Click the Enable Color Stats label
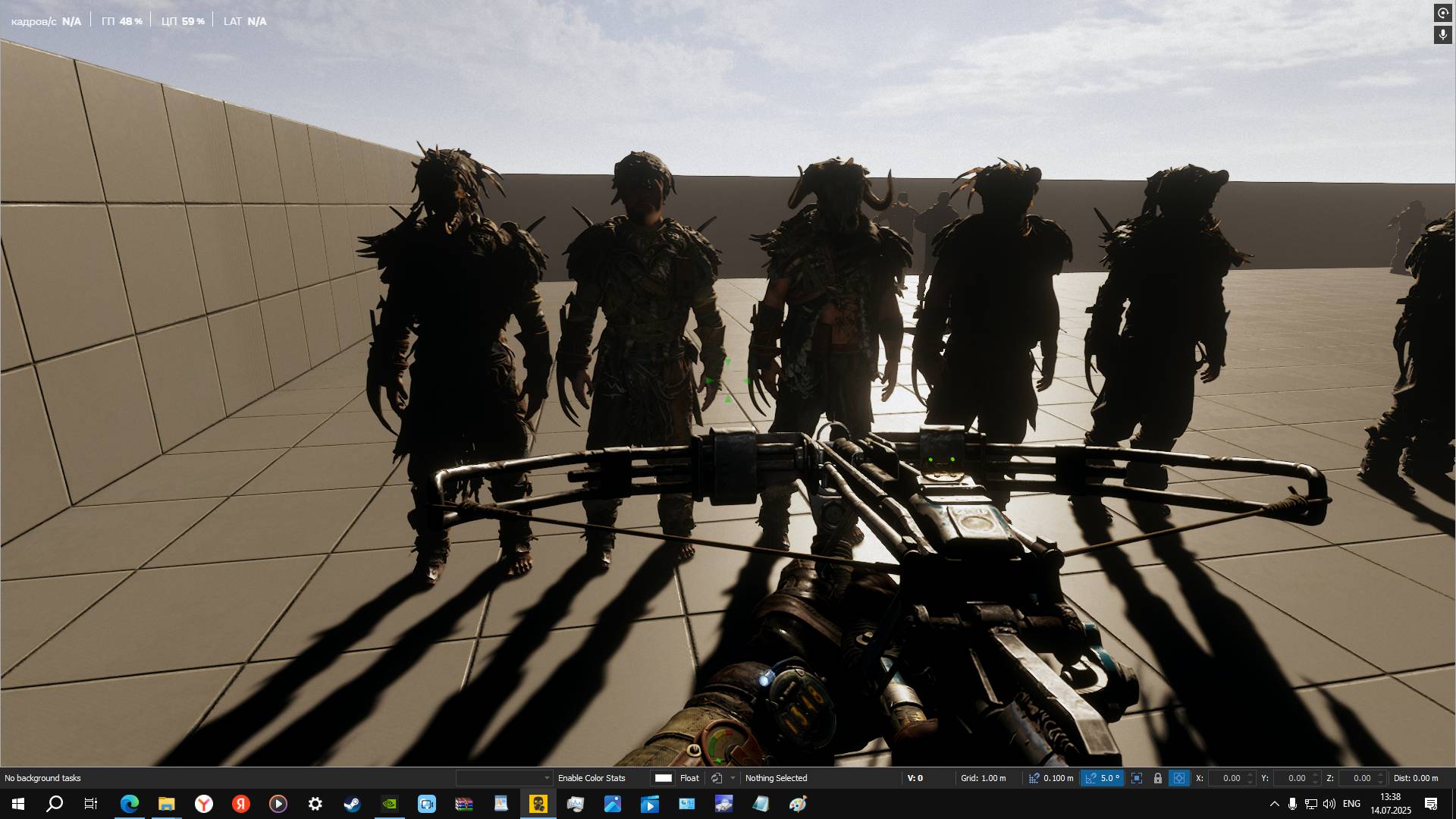Image resolution: width=1456 pixels, height=819 pixels. pos(591,778)
